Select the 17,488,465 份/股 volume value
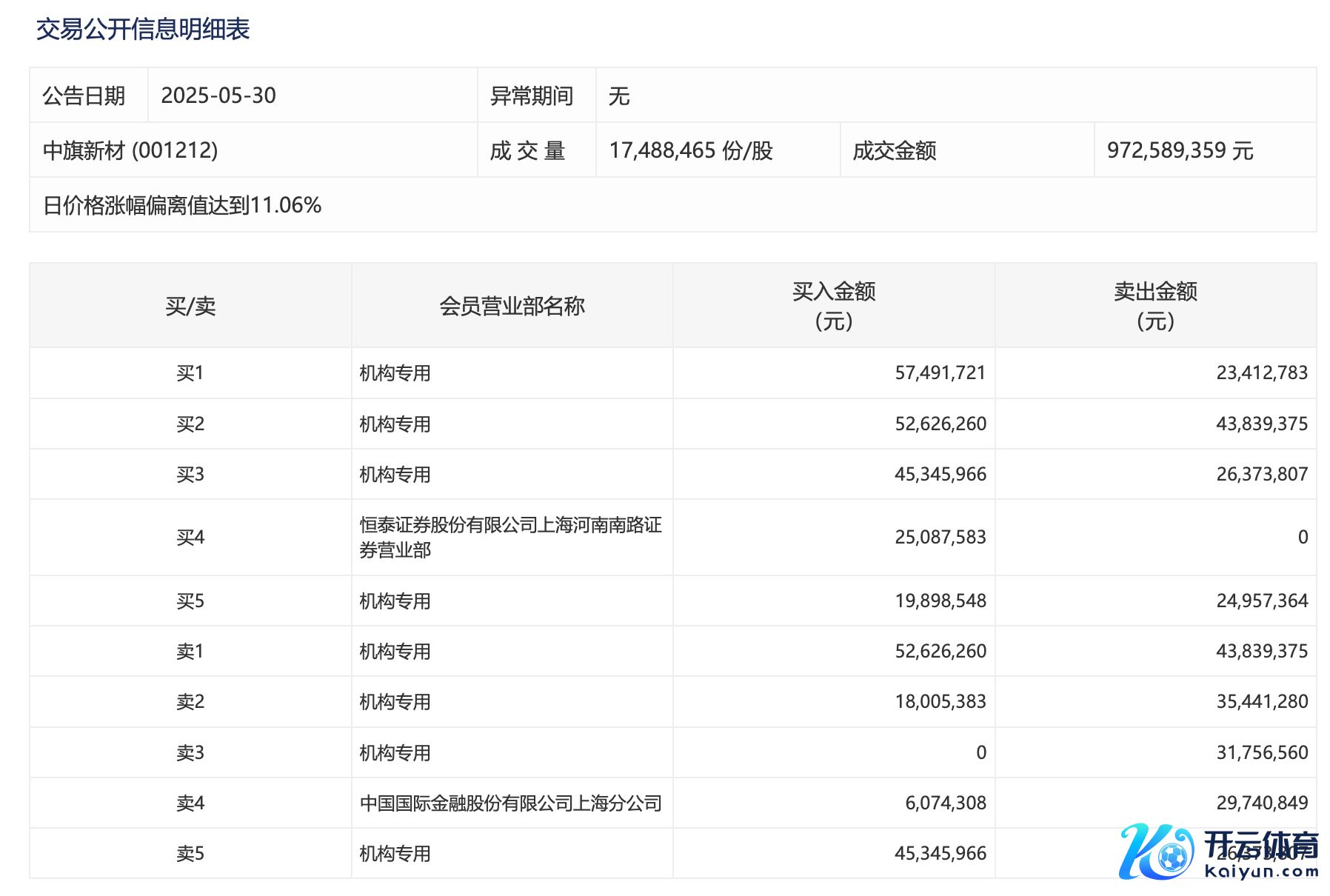Screen dimensions: 1330x896 [690, 150]
